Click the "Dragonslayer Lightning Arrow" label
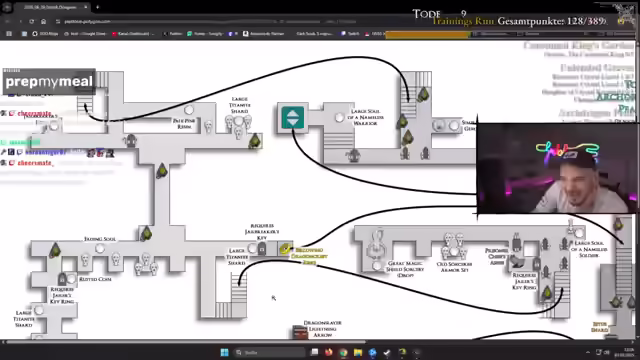This screenshot has height=360, width=640. [322, 329]
